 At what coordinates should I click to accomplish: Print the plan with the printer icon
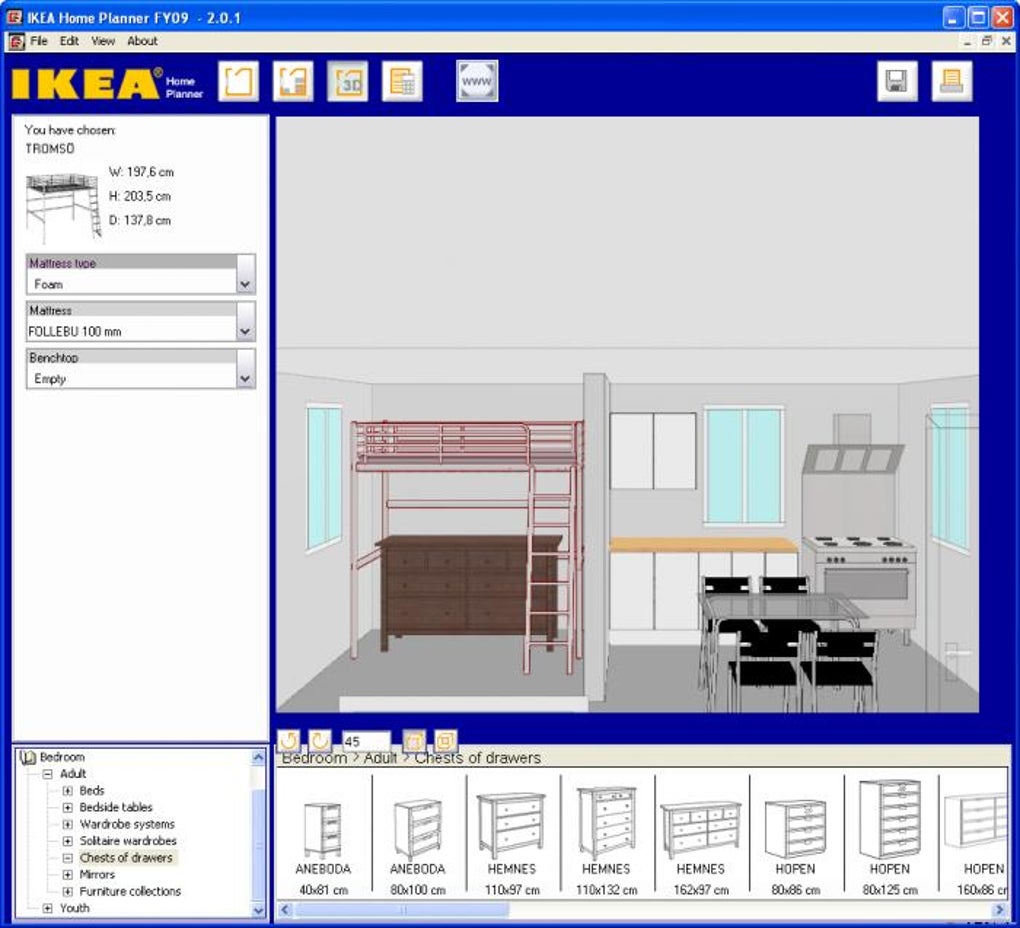pos(952,82)
